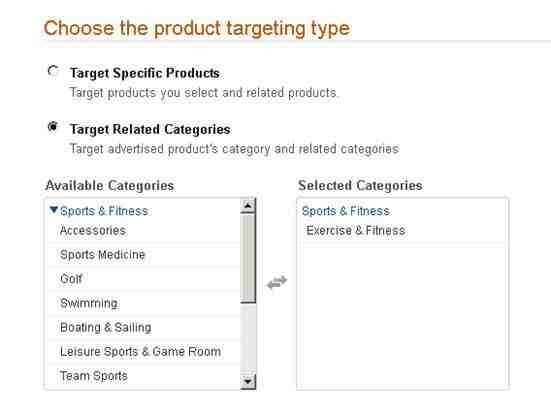551x411 pixels.
Task: Choose Accessories from Available Categories
Action: click(143, 231)
